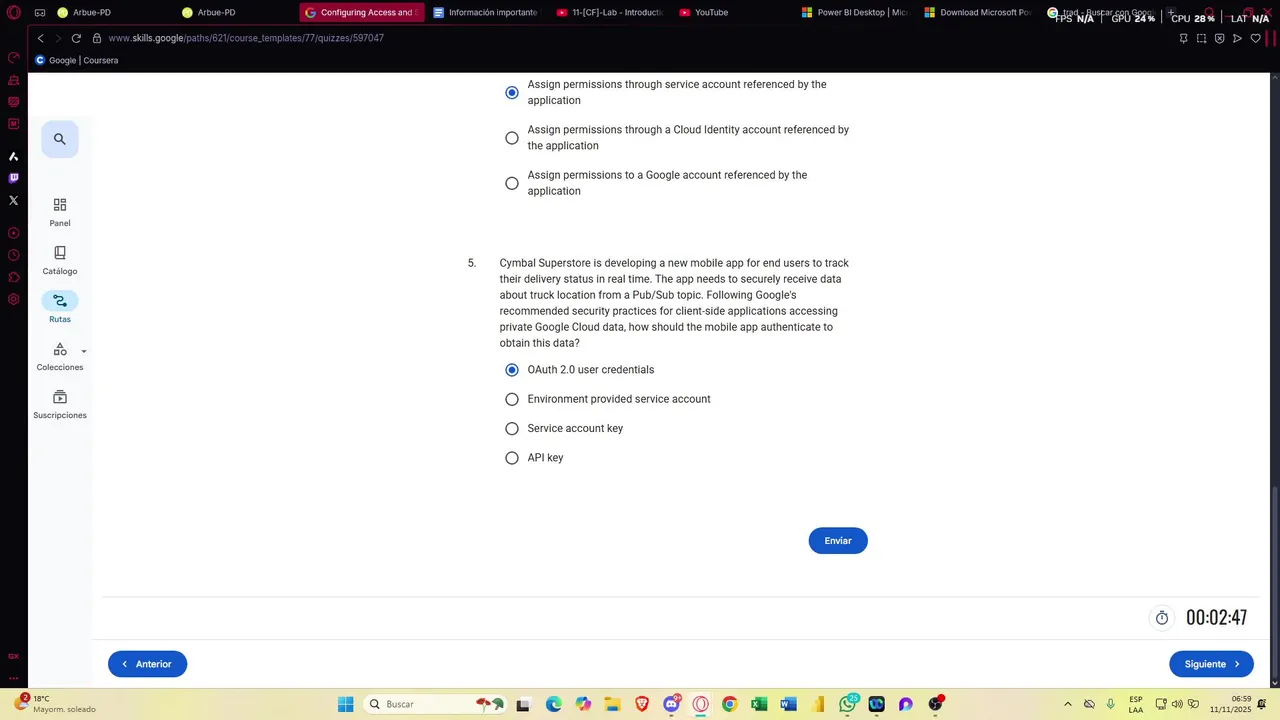This screenshot has height=720, width=1280.
Task: Switch to the YouTube tab
Action: click(733, 12)
